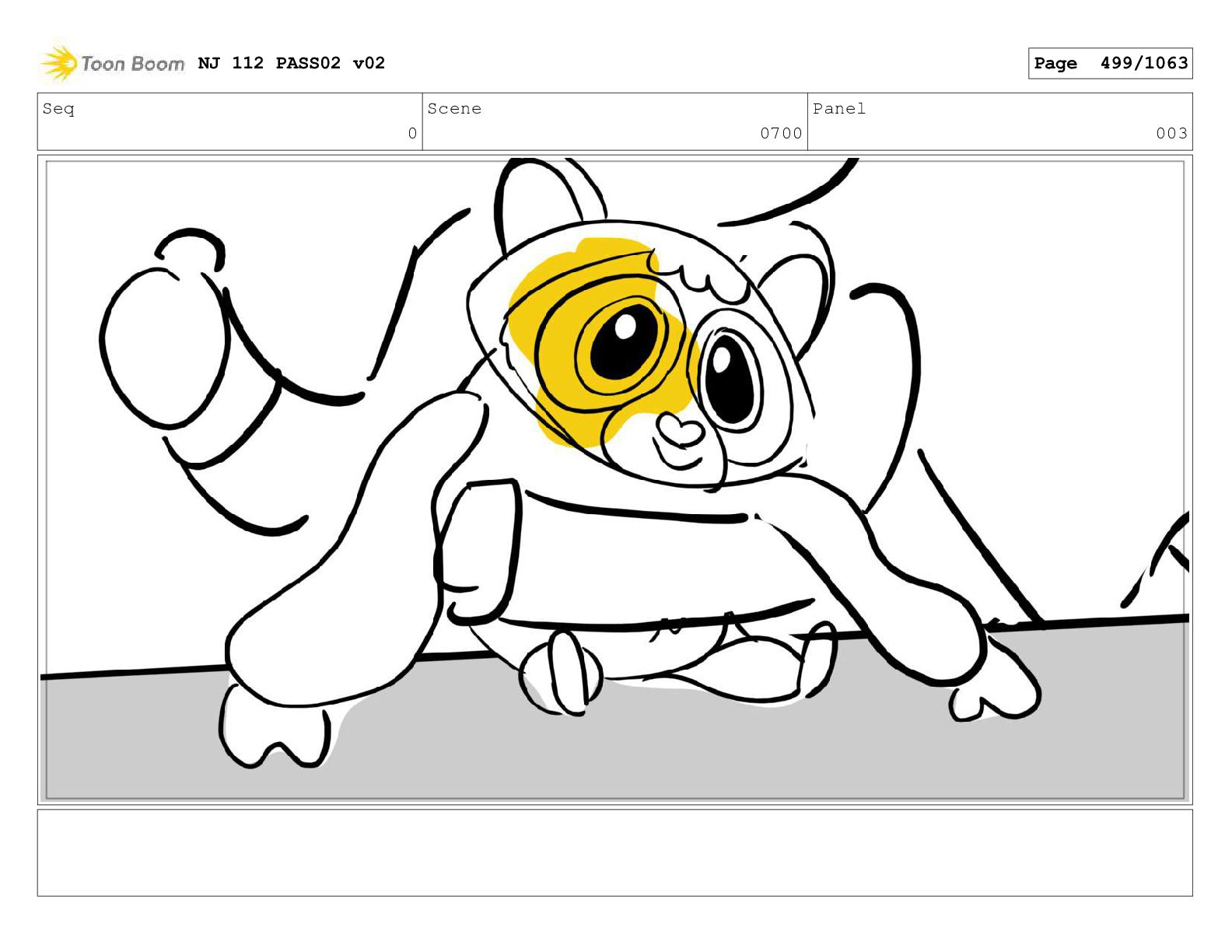Select the sequence value "0"

click(x=412, y=134)
